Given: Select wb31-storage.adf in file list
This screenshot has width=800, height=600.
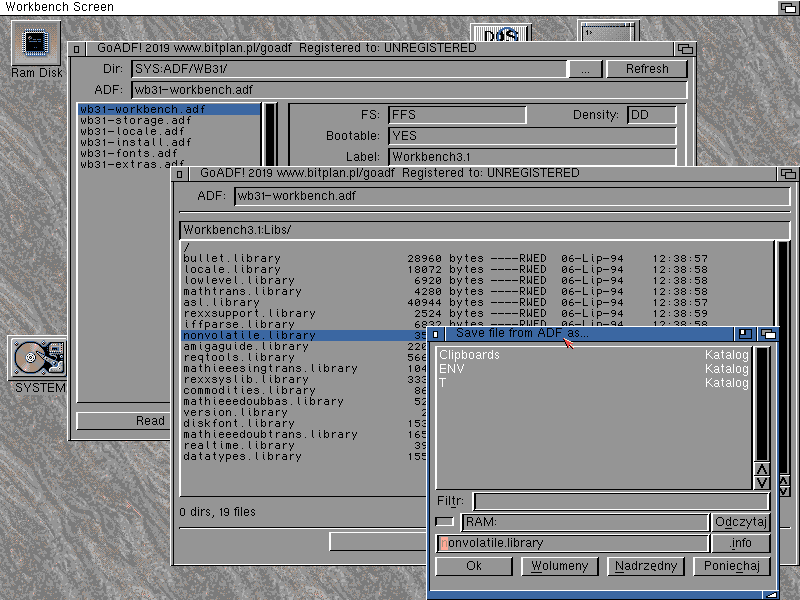Looking at the screenshot, I should click(x=169, y=120).
